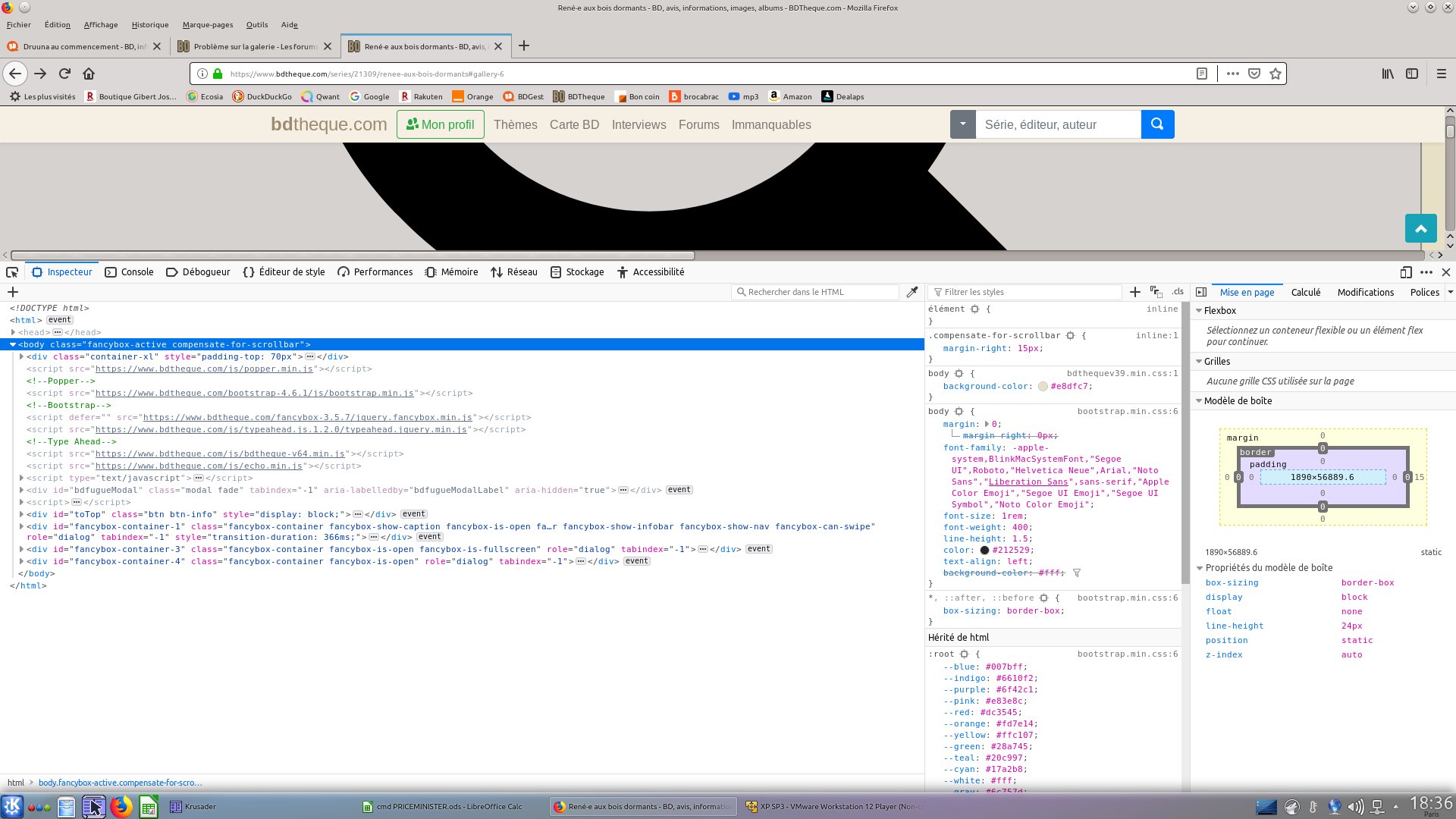The width and height of the screenshot is (1456, 819).
Task: Open a new browser tab
Action: point(523,46)
